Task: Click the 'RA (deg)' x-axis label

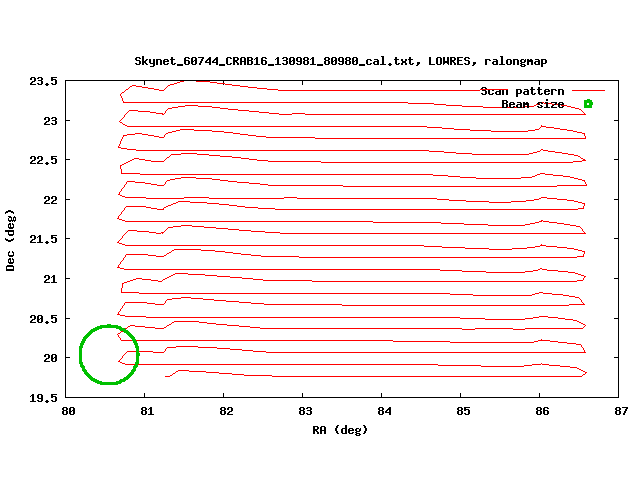Action: (340, 430)
